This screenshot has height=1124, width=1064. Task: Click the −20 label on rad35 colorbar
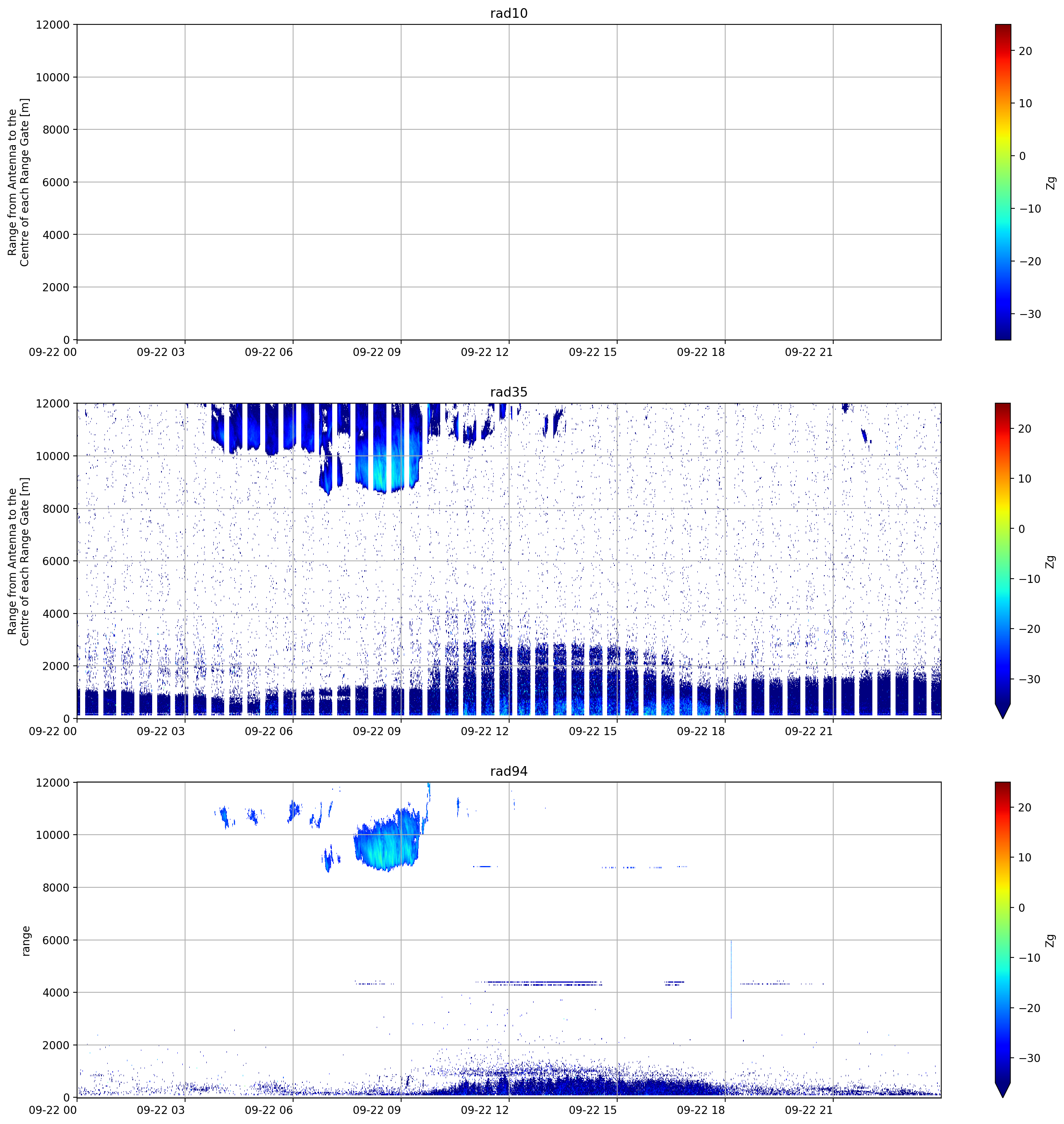click(x=1030, y=629)
